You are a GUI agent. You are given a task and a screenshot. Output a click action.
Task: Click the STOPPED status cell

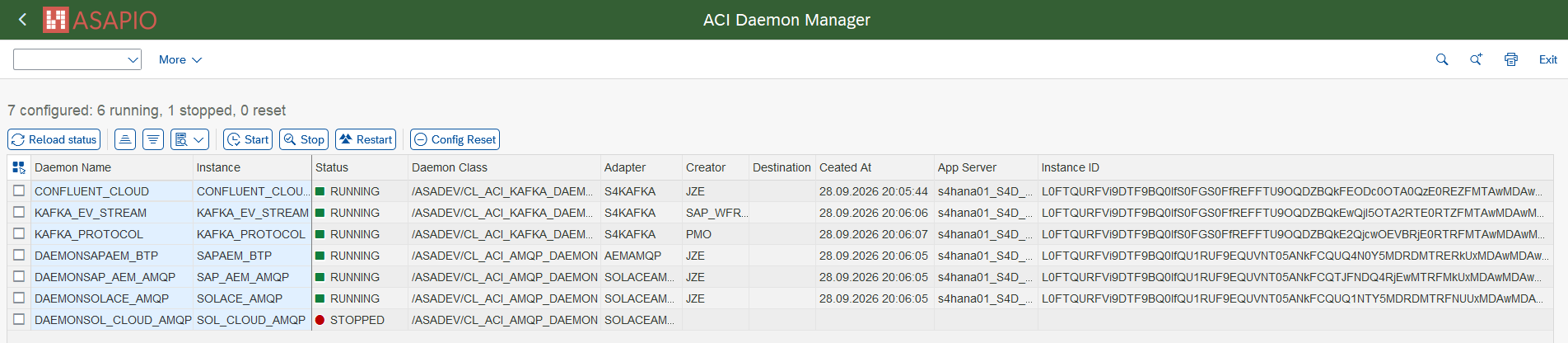tap(360, 320)
